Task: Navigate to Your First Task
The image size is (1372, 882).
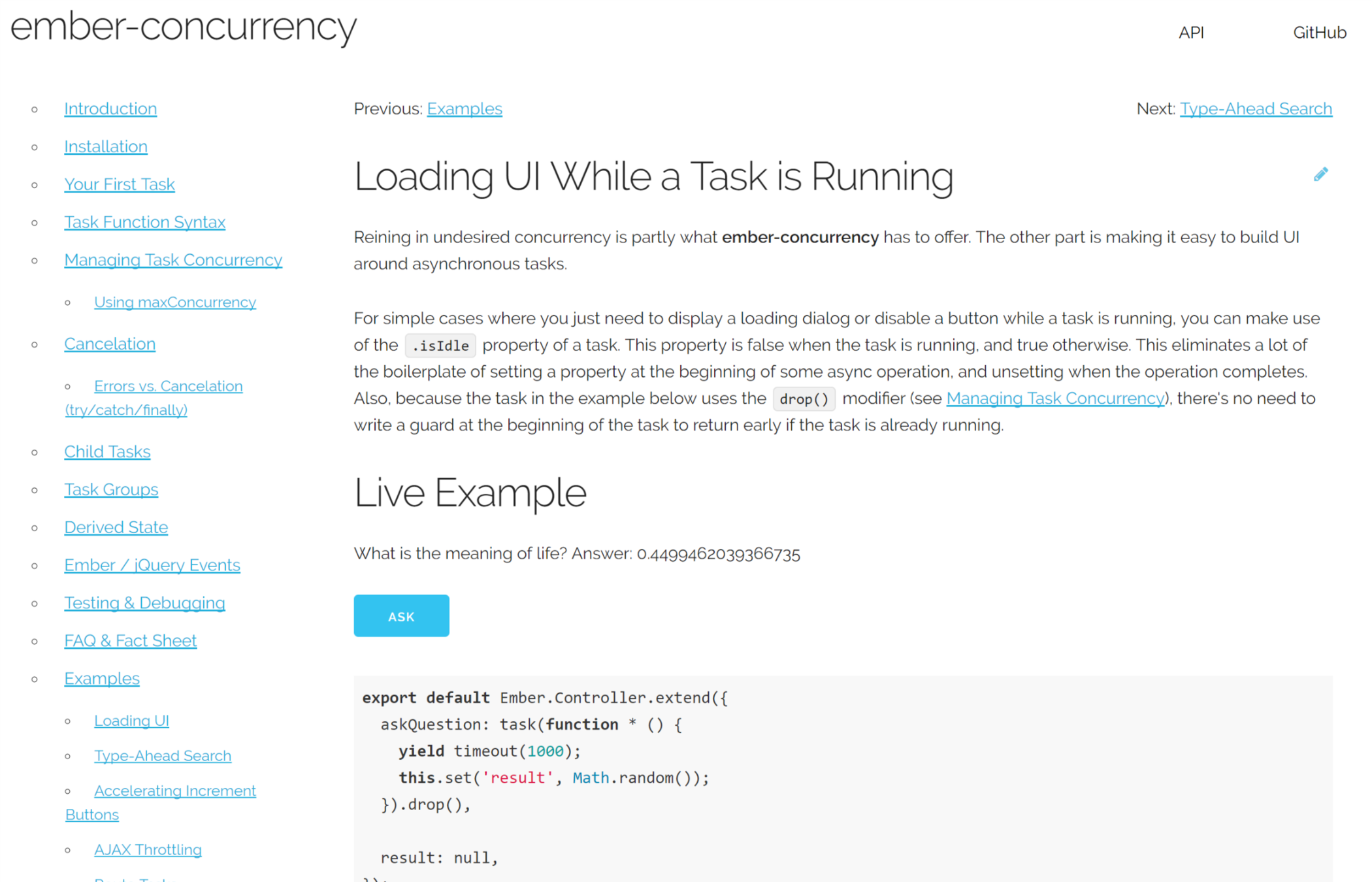Action: point(120,184)
